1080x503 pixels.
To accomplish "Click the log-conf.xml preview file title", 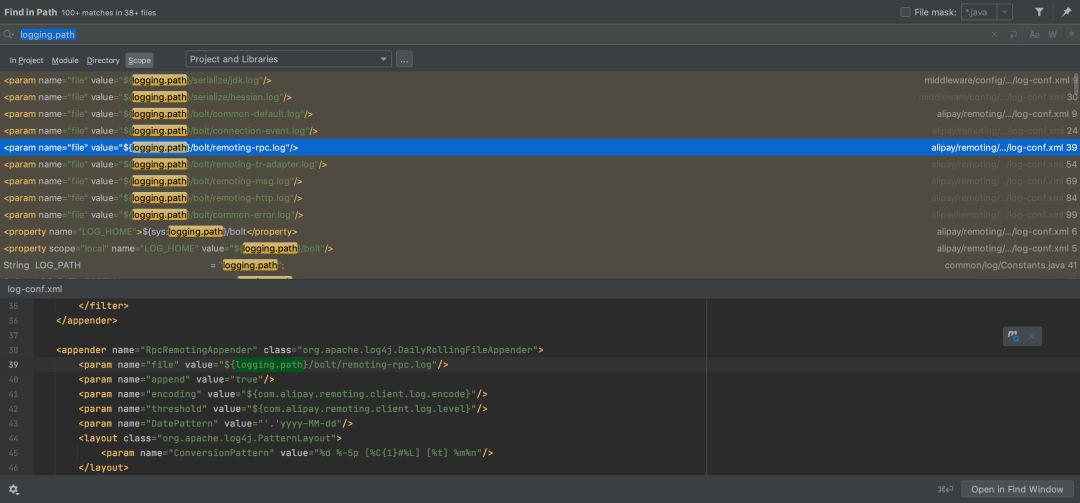I will click(x=34, y=289).
